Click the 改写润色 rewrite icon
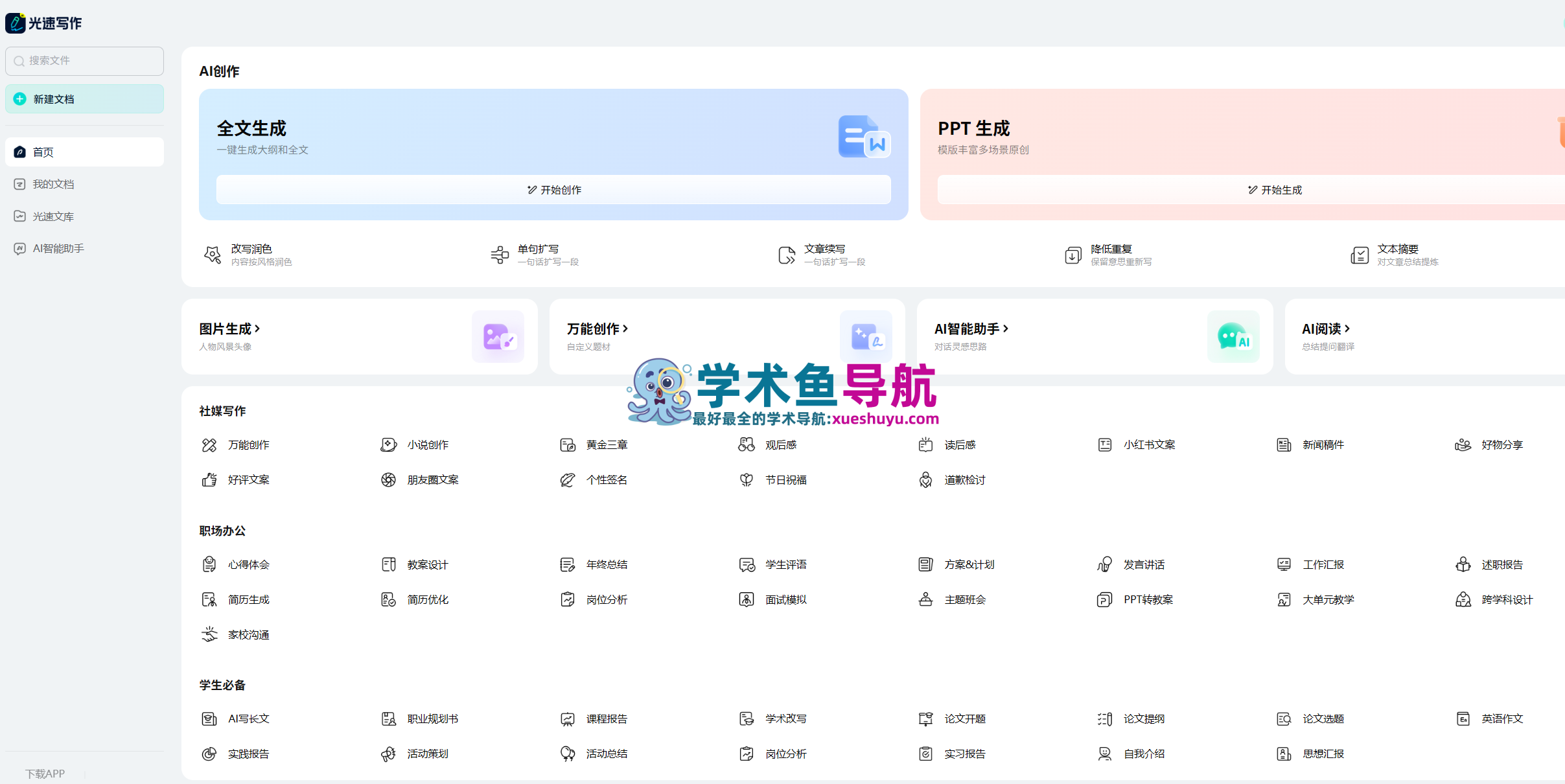This screenshot has width=1565, height=784. pos(213,255)
